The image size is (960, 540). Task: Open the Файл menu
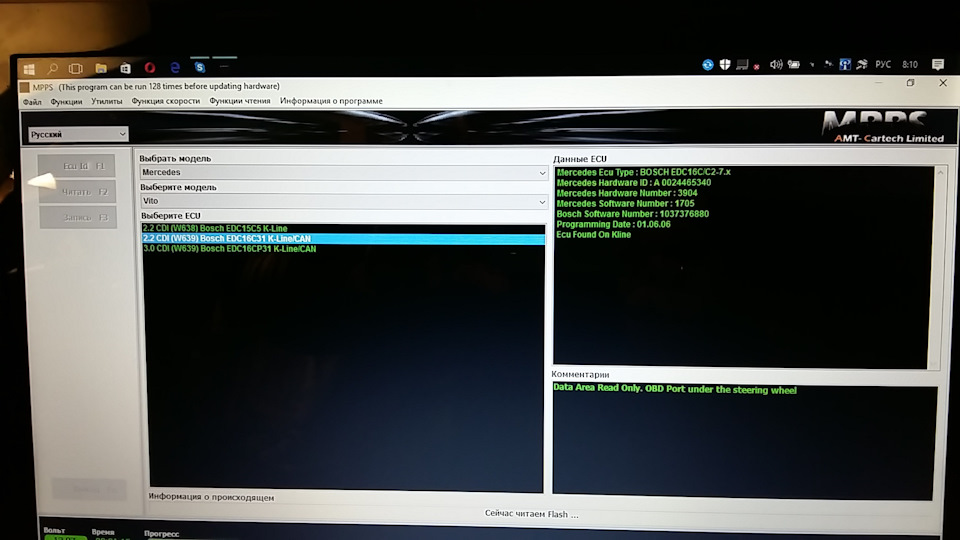point(32,102)
